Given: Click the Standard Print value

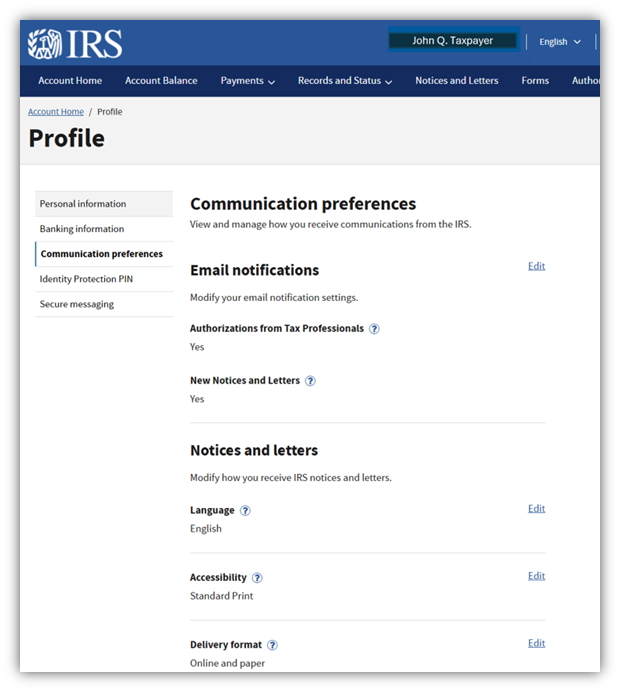Looking at the screenshot, I should [x=222, y=596].
